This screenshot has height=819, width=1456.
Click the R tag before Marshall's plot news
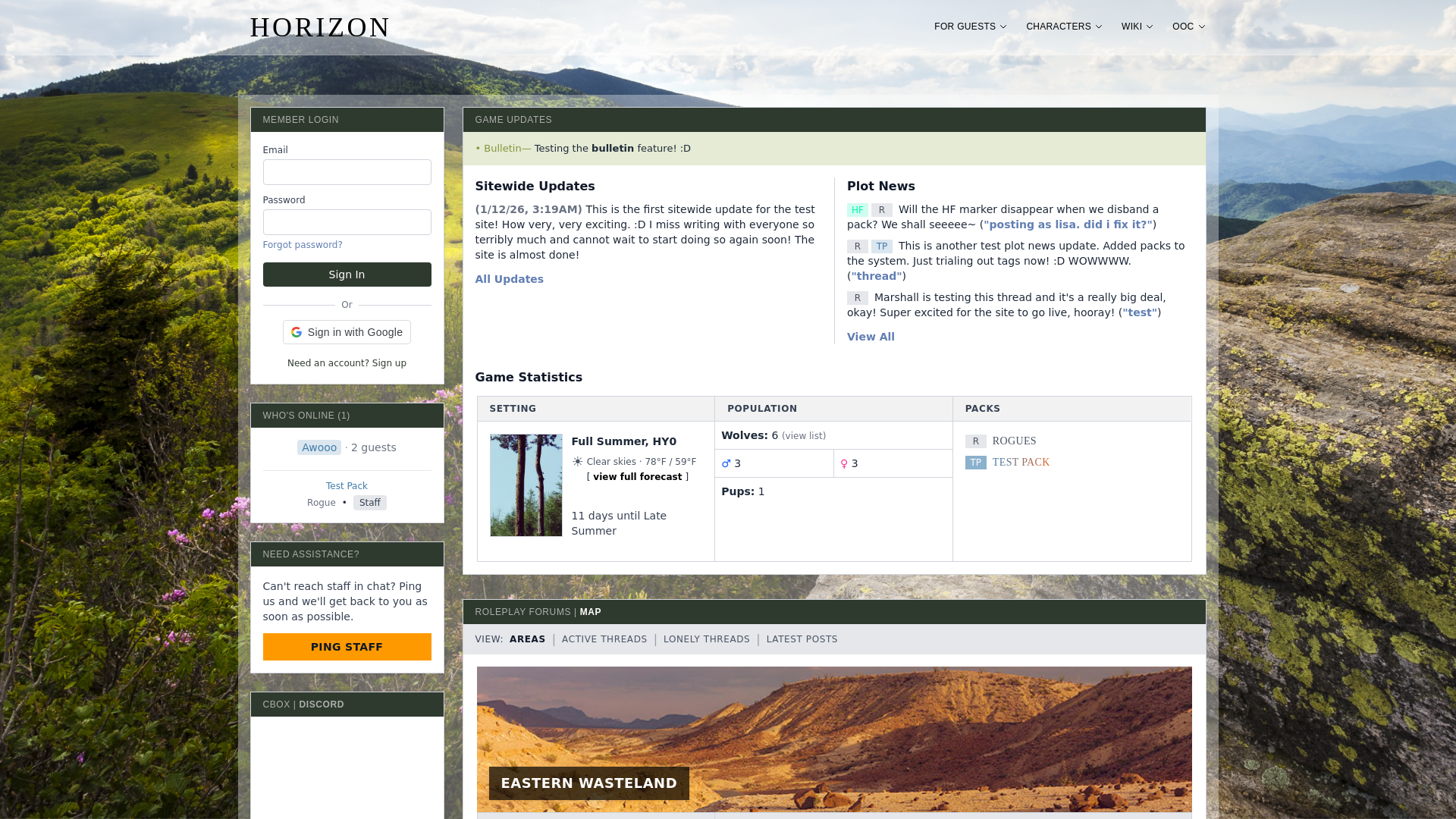pos(858,298)
